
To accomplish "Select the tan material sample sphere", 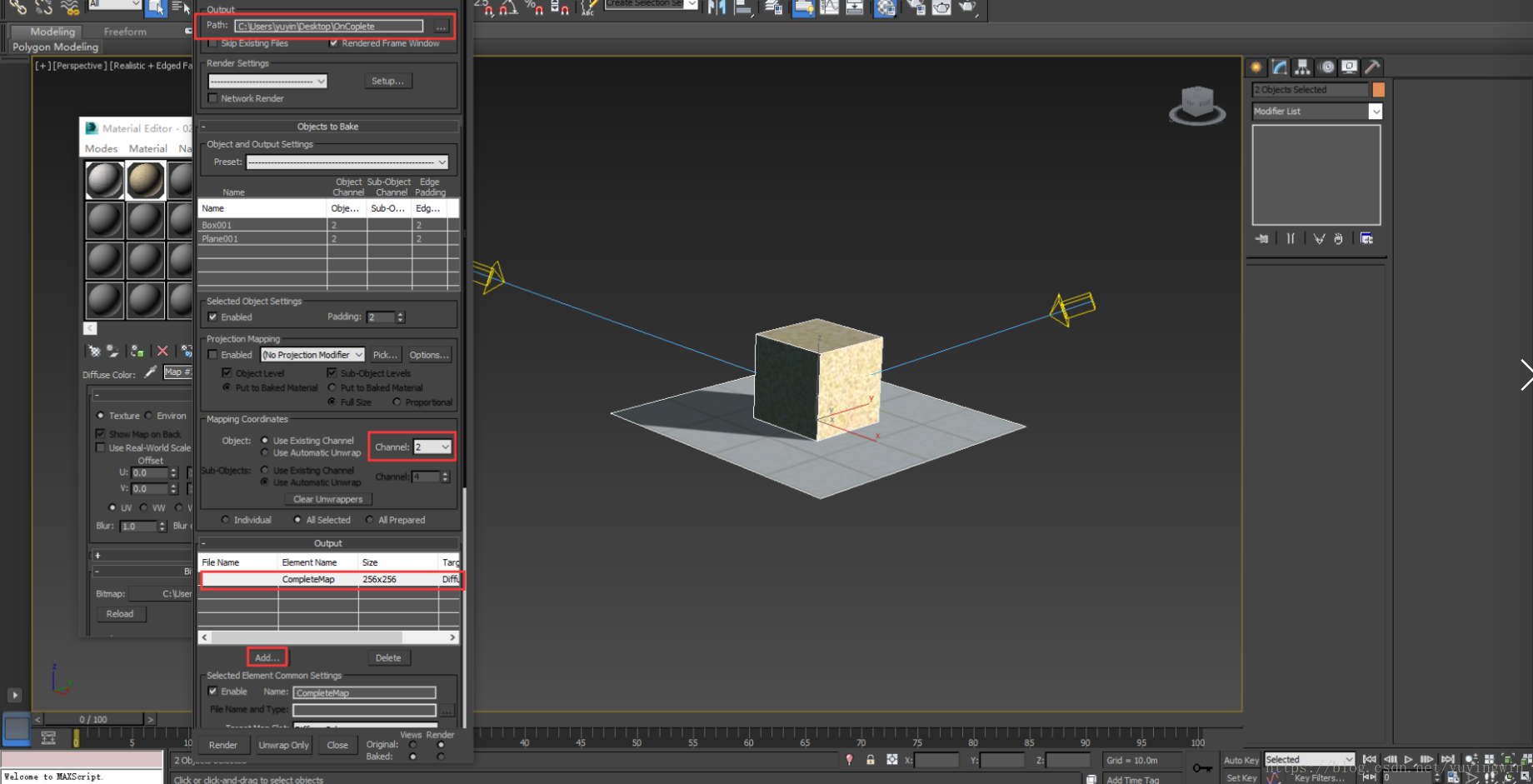I will pyautogui.click(x=145, y=180).
